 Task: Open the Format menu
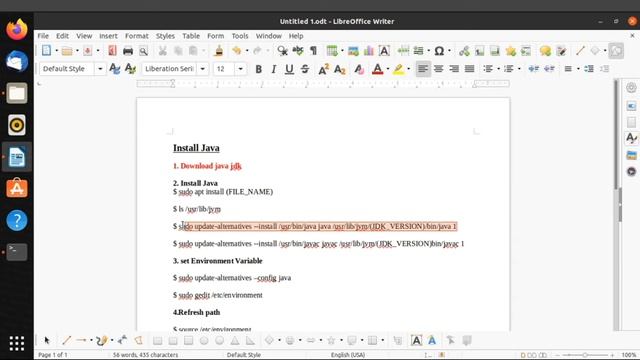(136, 36)
